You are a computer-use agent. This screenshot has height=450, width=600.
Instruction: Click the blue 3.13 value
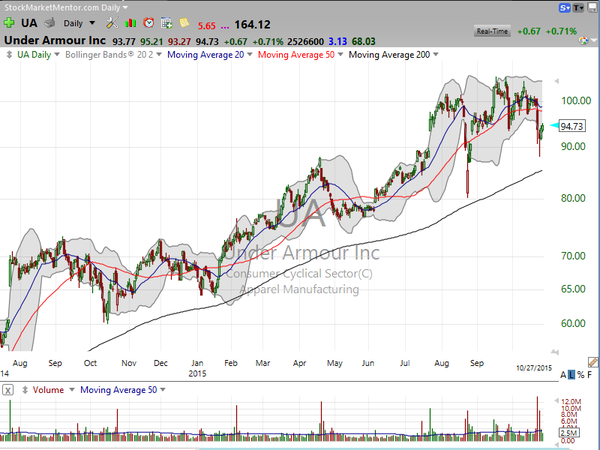[x=338, y=41]
